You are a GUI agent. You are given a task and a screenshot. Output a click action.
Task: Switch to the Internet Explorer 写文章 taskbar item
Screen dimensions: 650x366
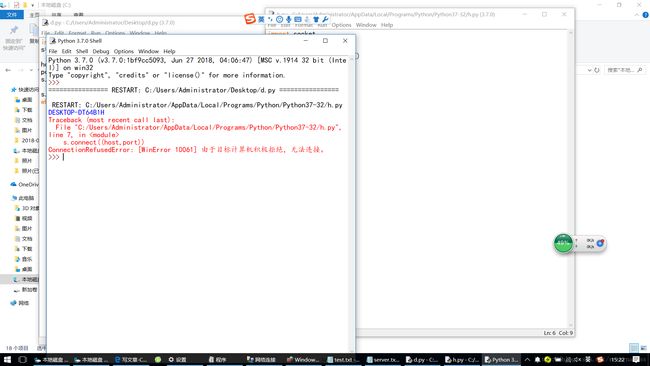pyautogui.click(x=131, y=360)
